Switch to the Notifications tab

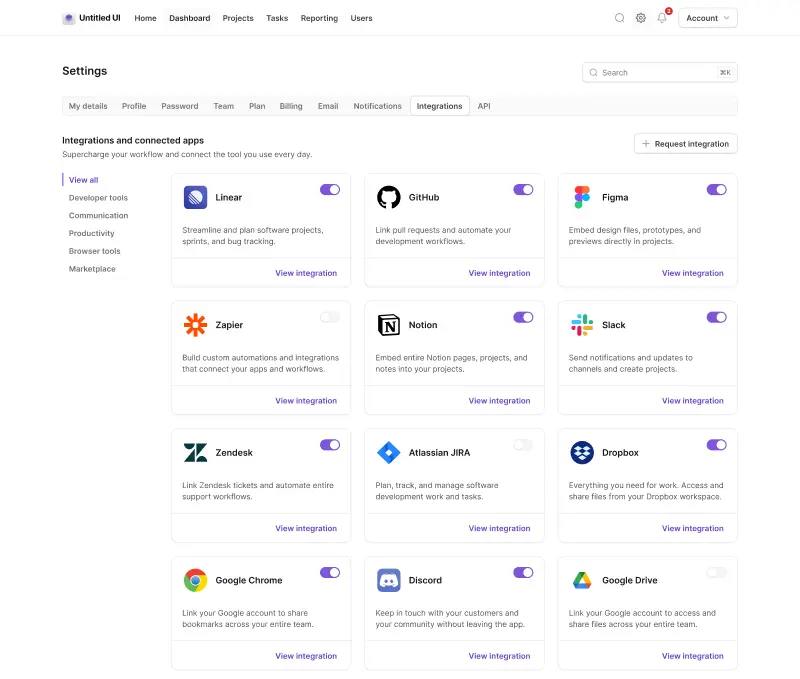pos(378,106)
